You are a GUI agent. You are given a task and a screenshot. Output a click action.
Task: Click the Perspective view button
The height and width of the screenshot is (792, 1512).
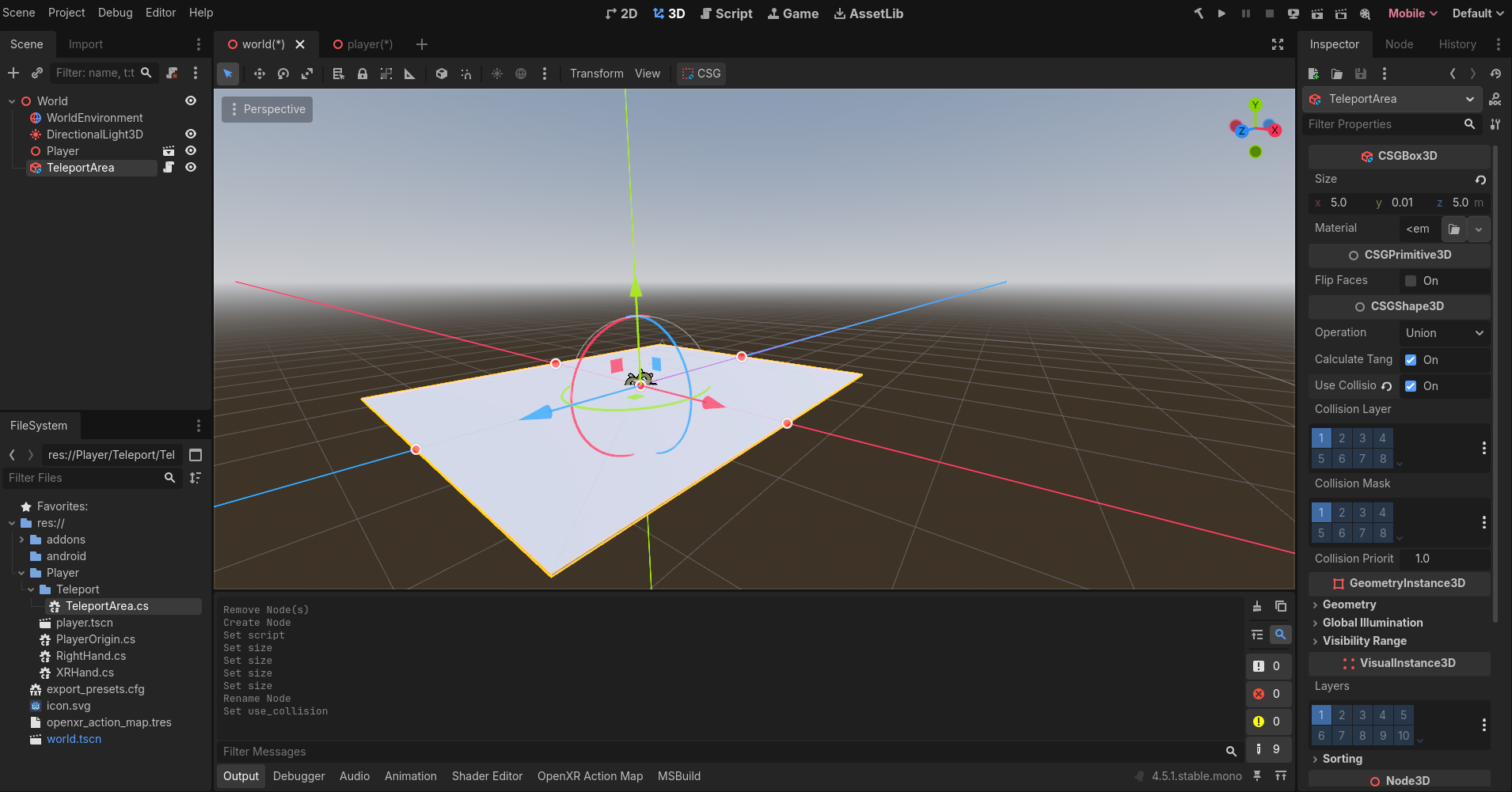coord(268,109)
